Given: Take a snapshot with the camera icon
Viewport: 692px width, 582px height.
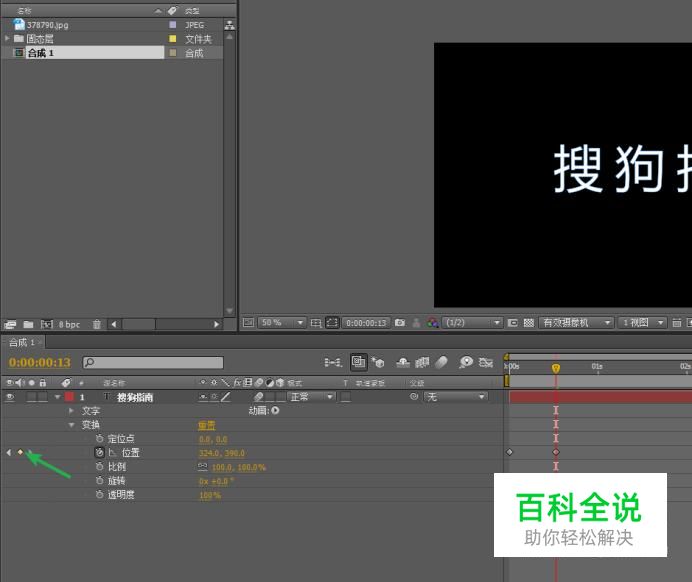Looking at the screenshot, I should (400, 323).
